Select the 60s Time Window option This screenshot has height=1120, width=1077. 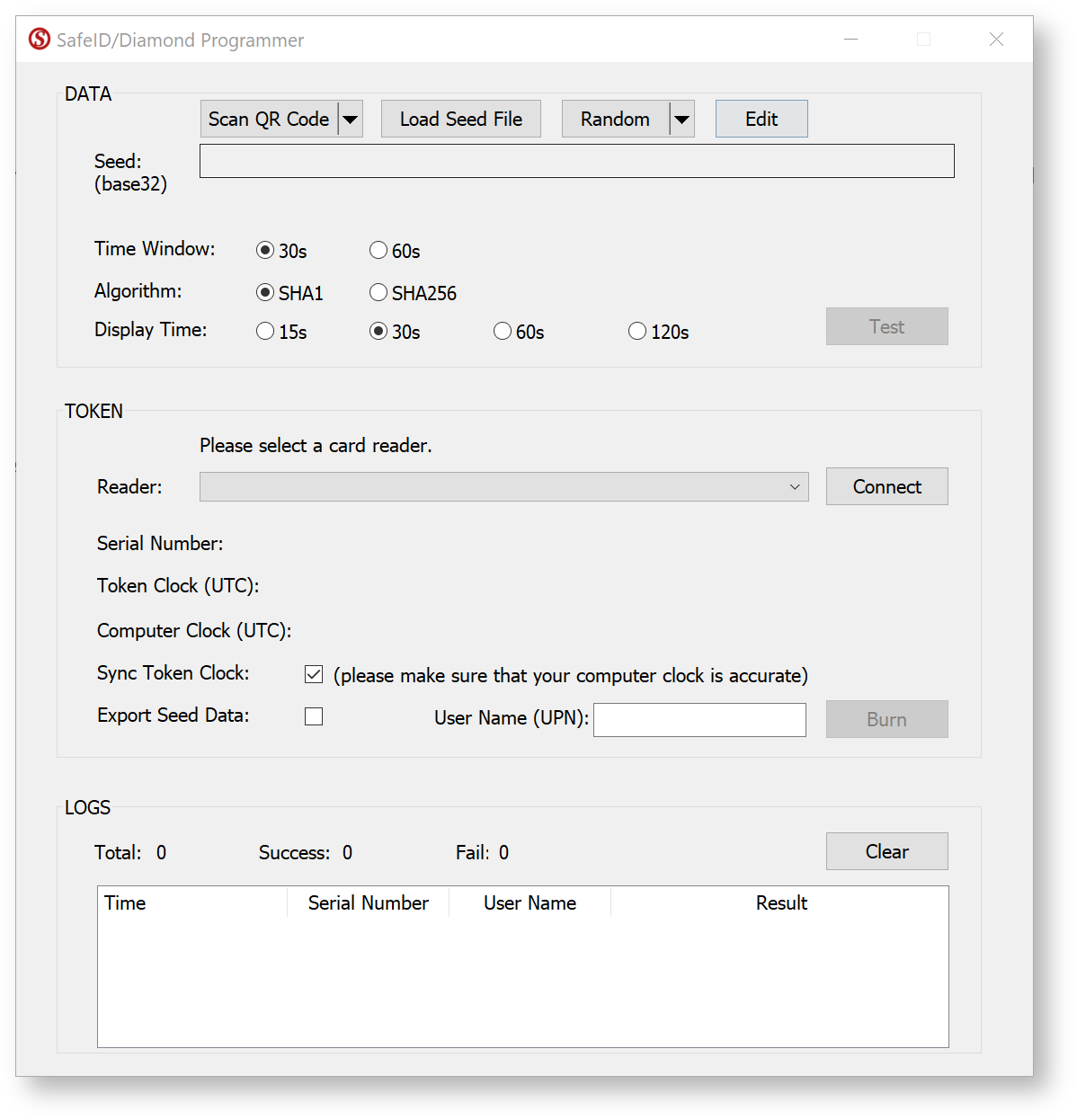[378, 250]
